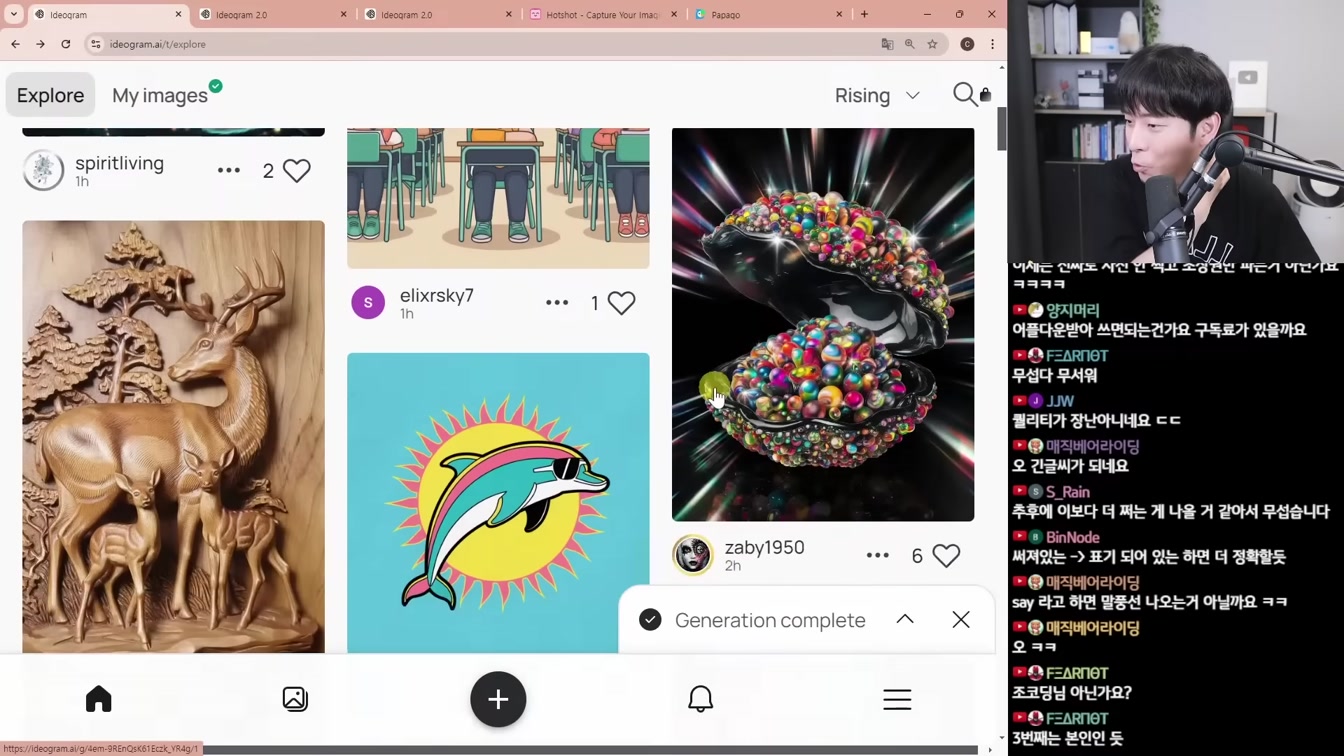Image resolution: width=1344 pixels, height=756 pixels.
Task: Dismiss the Generation complete notification
Action: pyautogui.click(x=961, y=620)
